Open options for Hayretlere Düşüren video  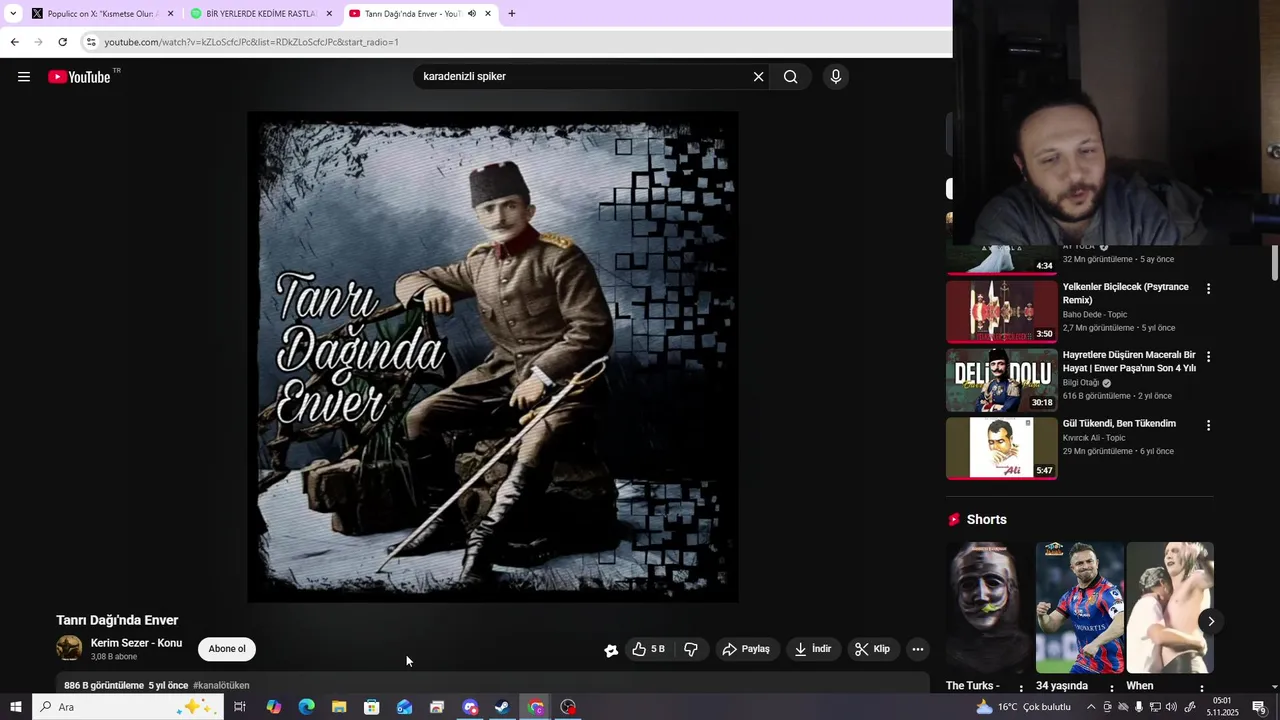pyautogui.click(x=1208, y=357)
